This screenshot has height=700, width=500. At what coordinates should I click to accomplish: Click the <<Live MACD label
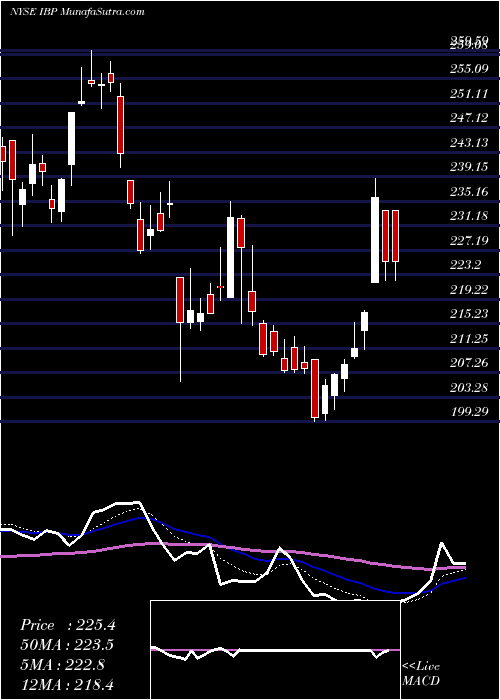point(421,674)
